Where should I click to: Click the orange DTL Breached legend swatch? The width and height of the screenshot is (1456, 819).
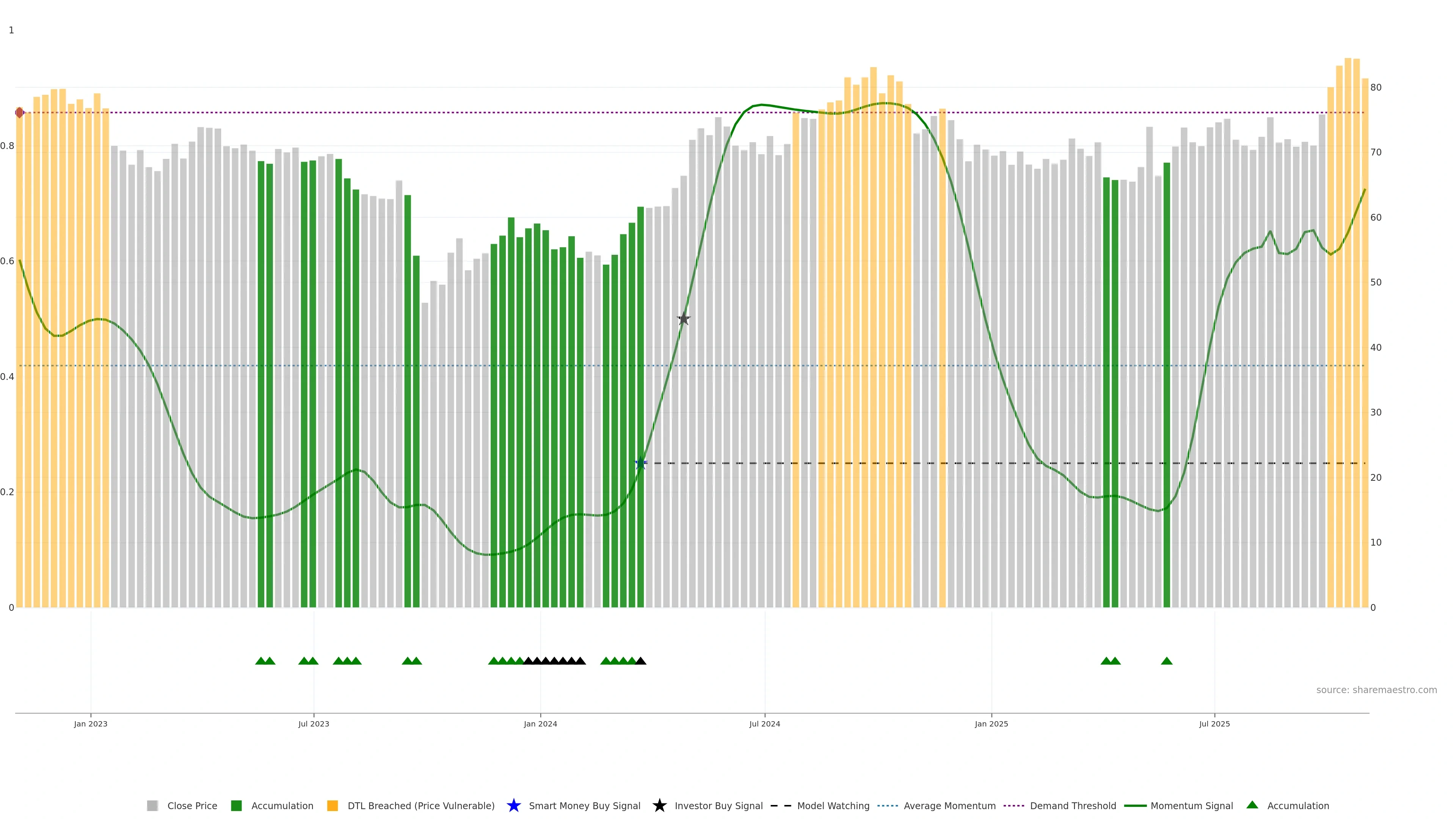[x=333, y=805]
